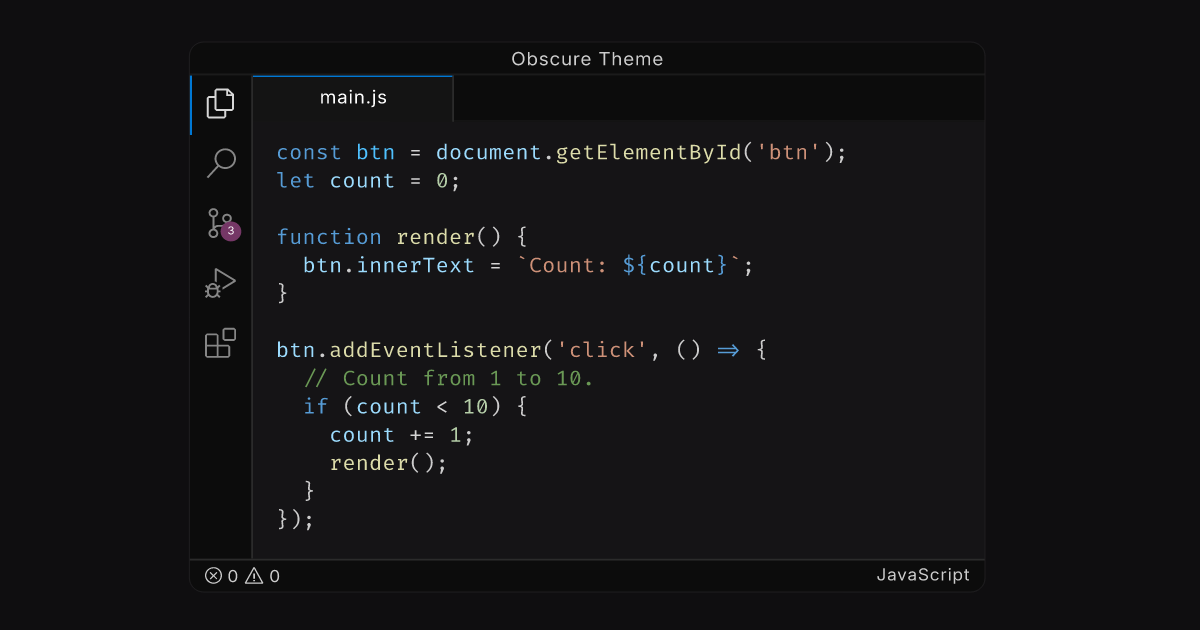
Task: Open the Explorer files icon
Action: pos(221,103)
